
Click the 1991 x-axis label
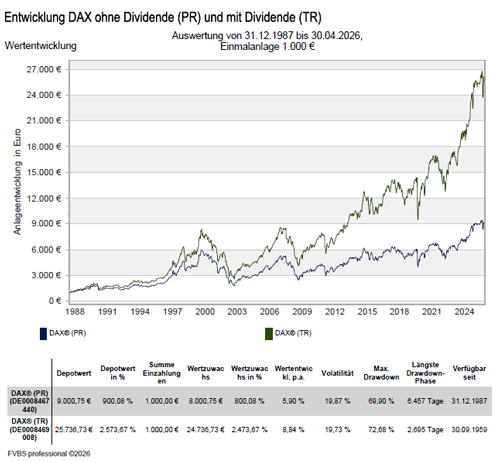(107, 312)
